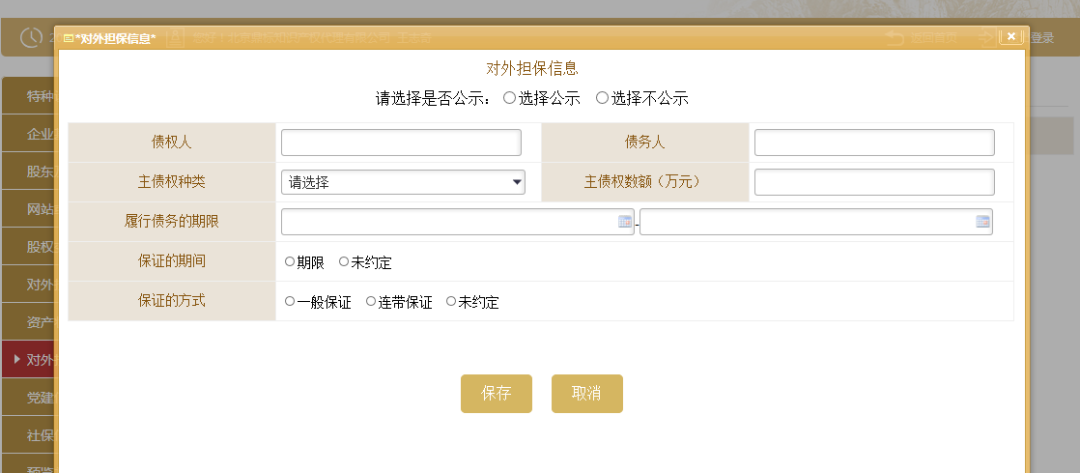This screenshot has width=1080, height=473.
Task: Select the 选择公示 radio option
Action: point(509,98)
